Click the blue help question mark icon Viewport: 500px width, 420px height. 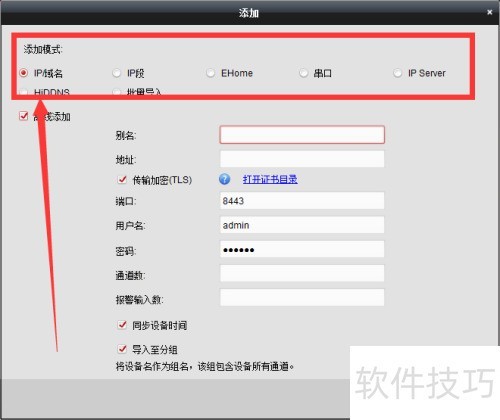(225, 179)
